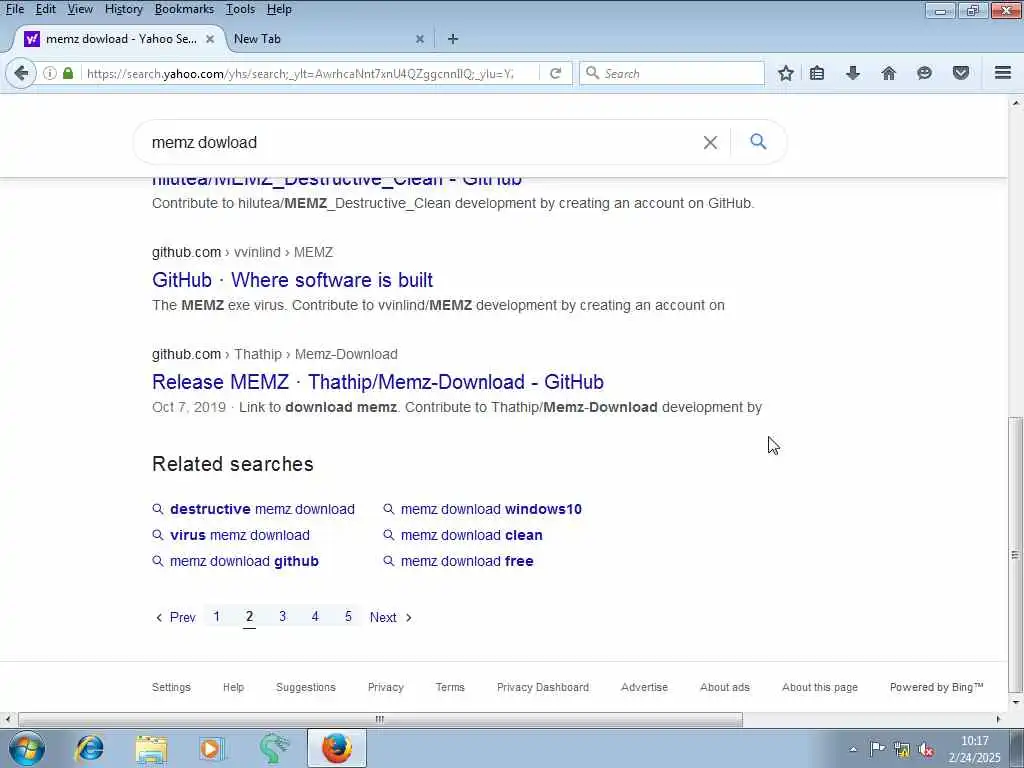Go back using the browser back arrow
This screenshot has height=768, width=1024.
tap(21, 73)
